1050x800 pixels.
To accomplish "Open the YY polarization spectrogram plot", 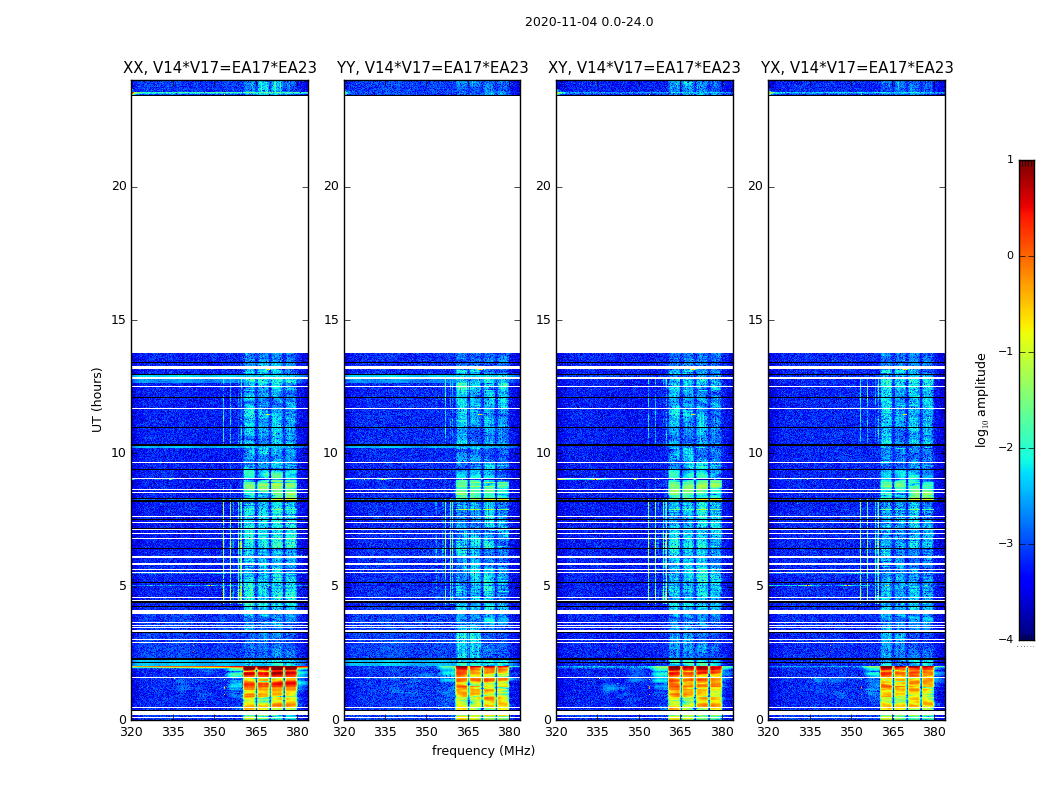I will pyautogui.click(x=432, y=400).
